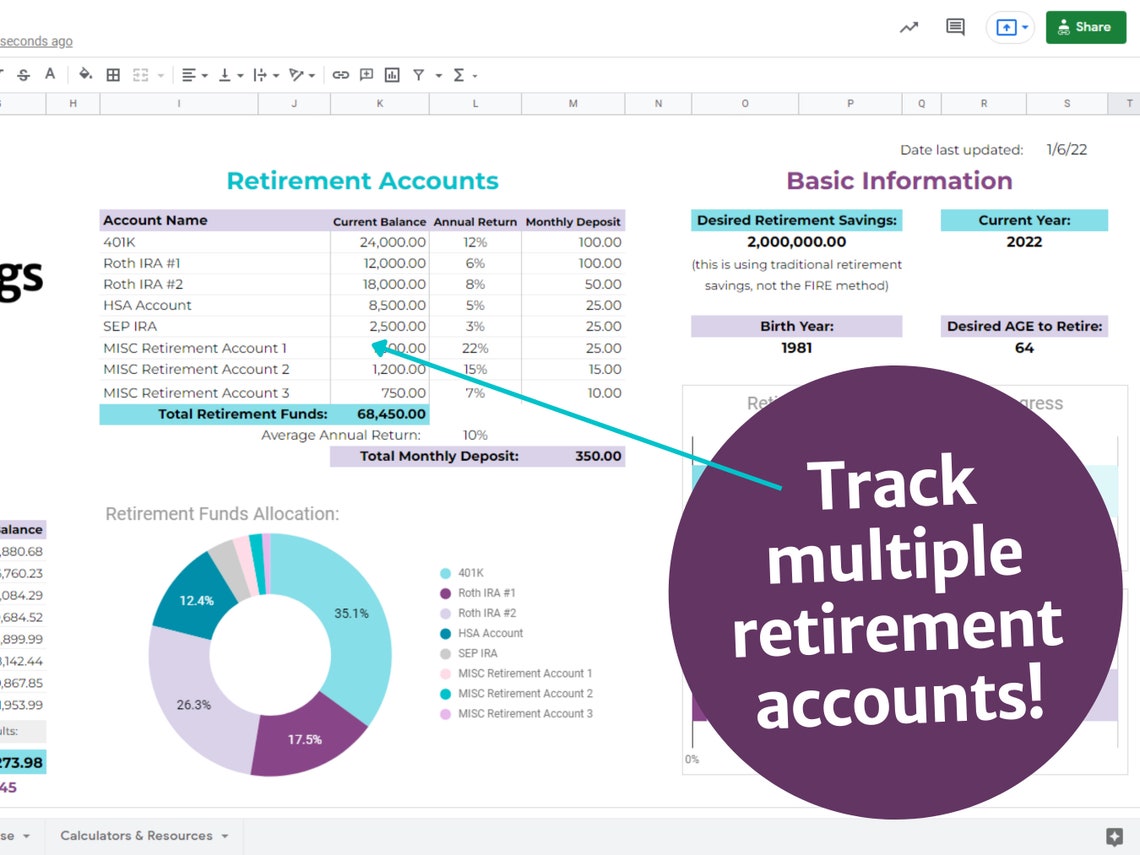Open the 'seconds ago' edit history link

(36, 41)
